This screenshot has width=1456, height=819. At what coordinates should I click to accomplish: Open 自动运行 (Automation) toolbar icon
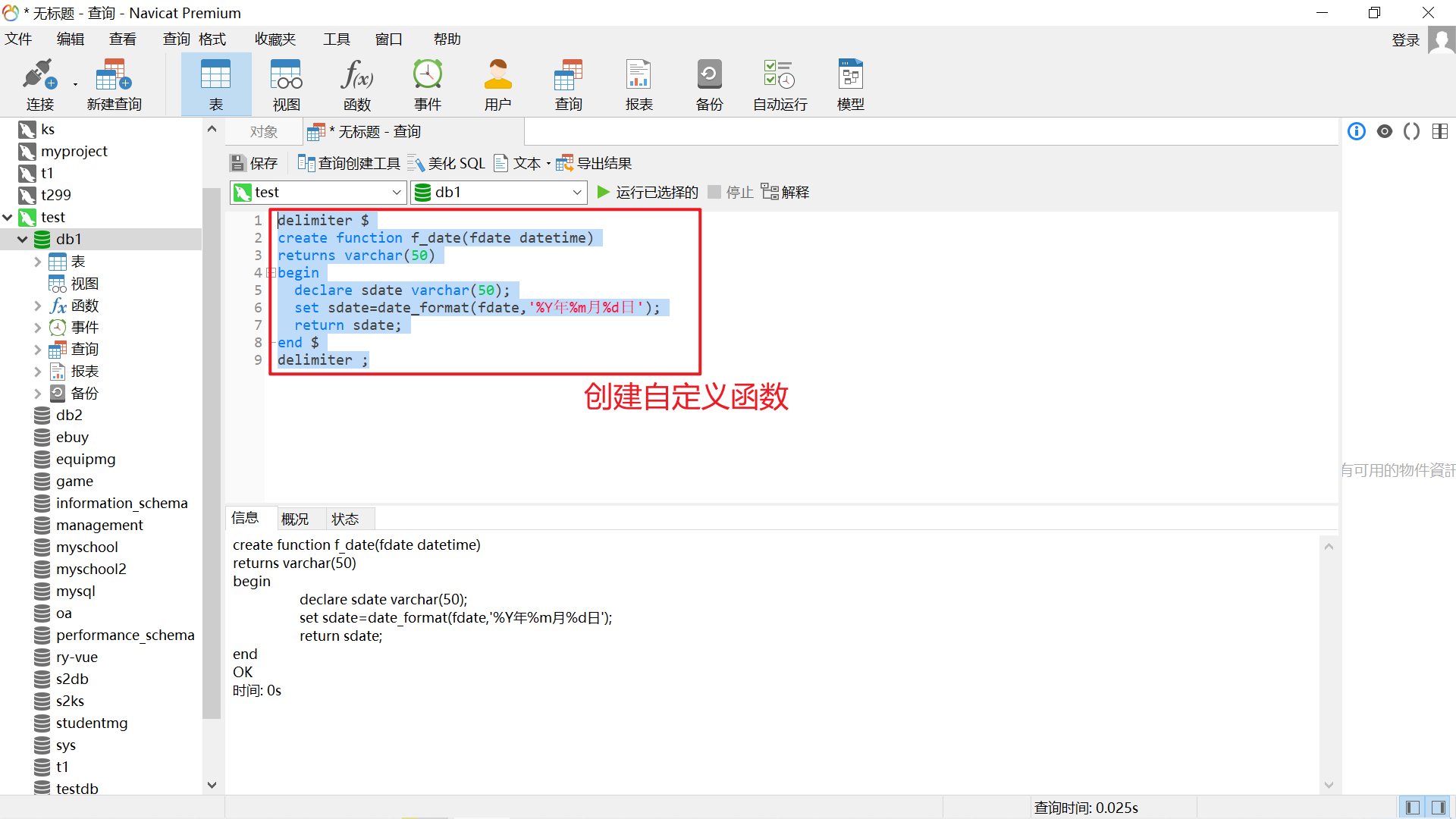(780, 83)
